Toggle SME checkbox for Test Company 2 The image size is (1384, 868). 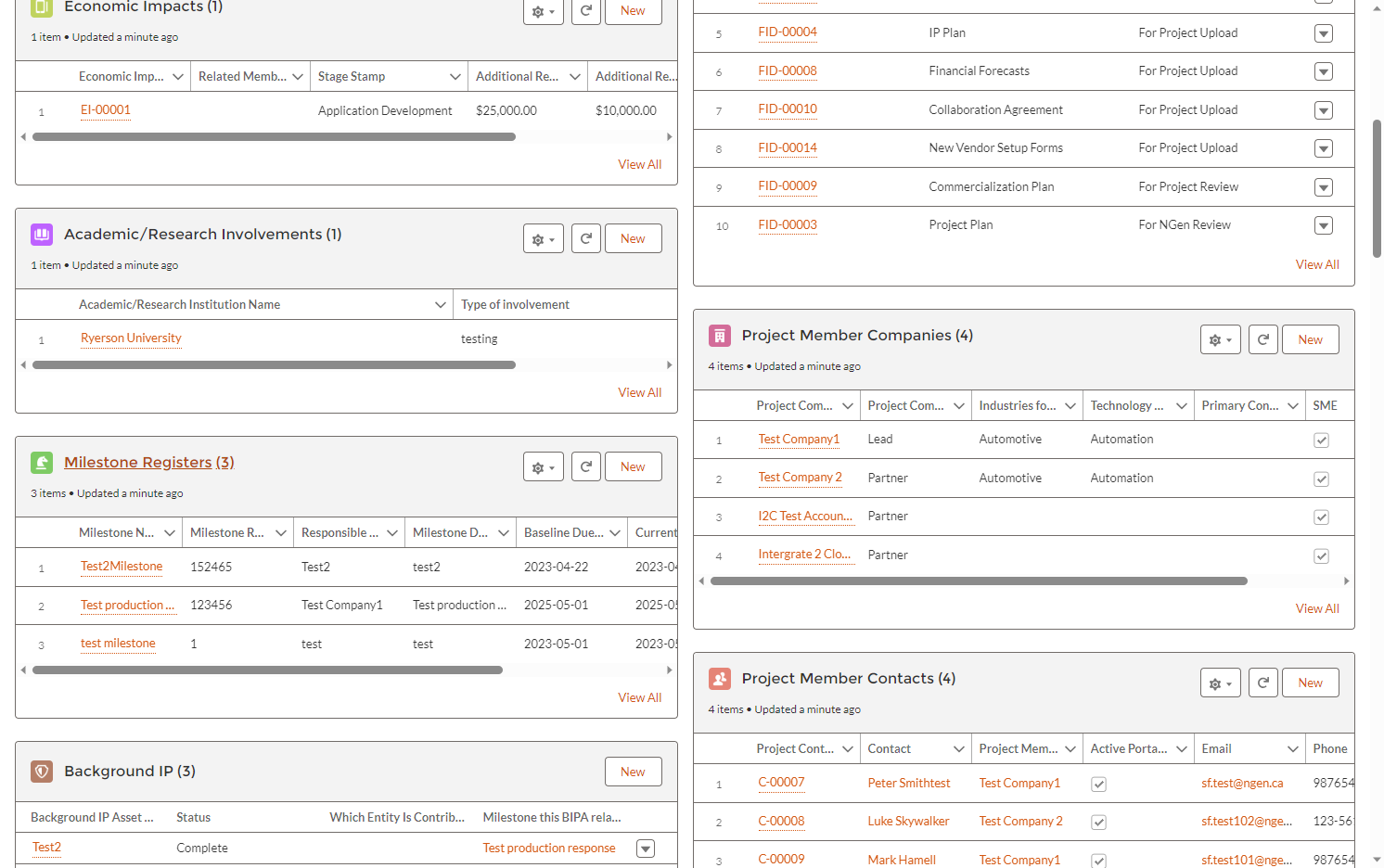pyautogui.click(x=1321, y=479)
